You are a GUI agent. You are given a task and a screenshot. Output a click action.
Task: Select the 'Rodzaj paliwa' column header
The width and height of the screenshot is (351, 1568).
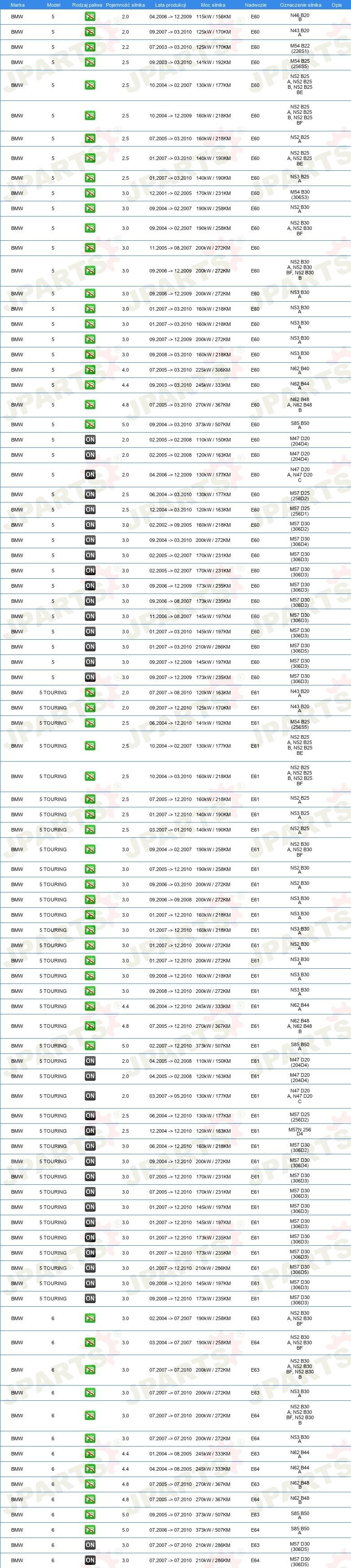87,5
